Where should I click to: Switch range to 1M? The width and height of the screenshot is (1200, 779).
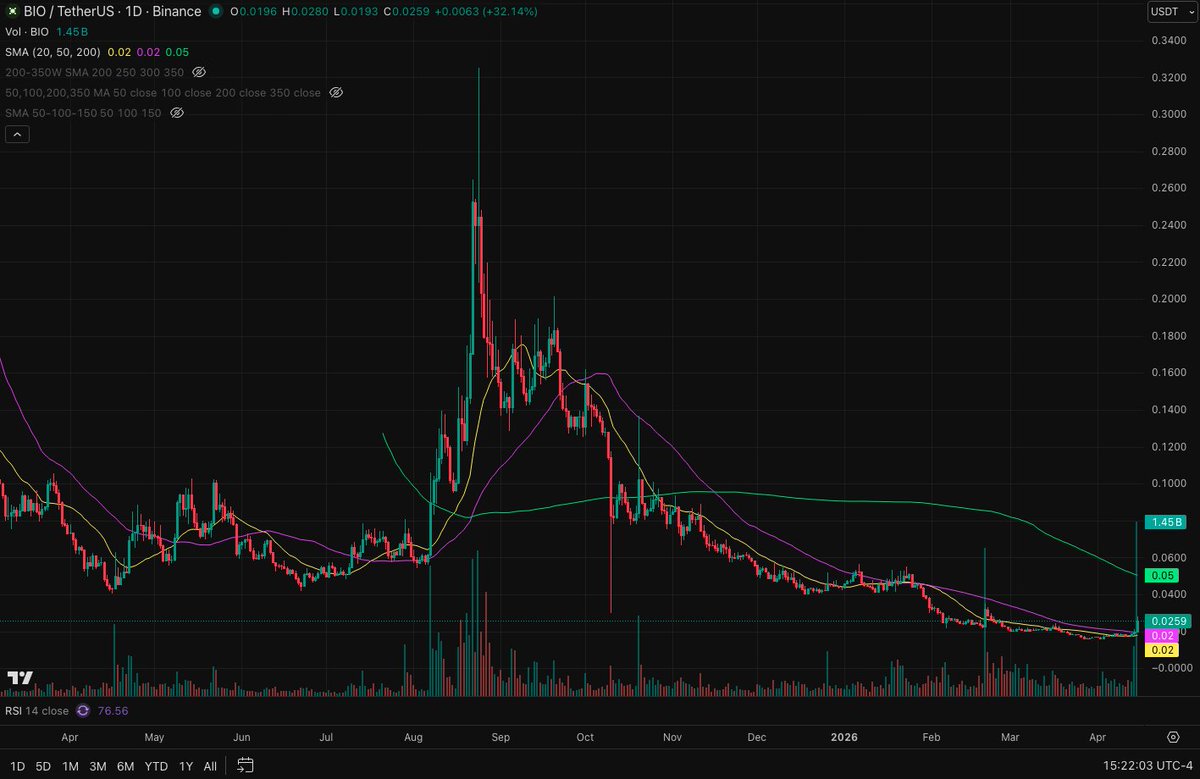[x=70, y=766]
